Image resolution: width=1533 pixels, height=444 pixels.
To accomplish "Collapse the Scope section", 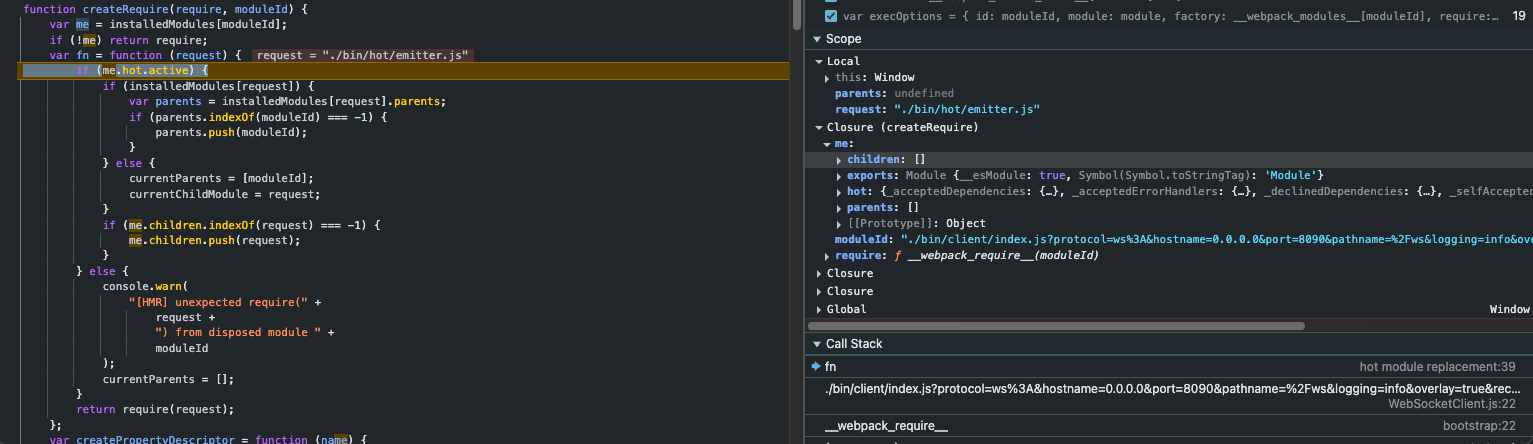I will [817, 39].
